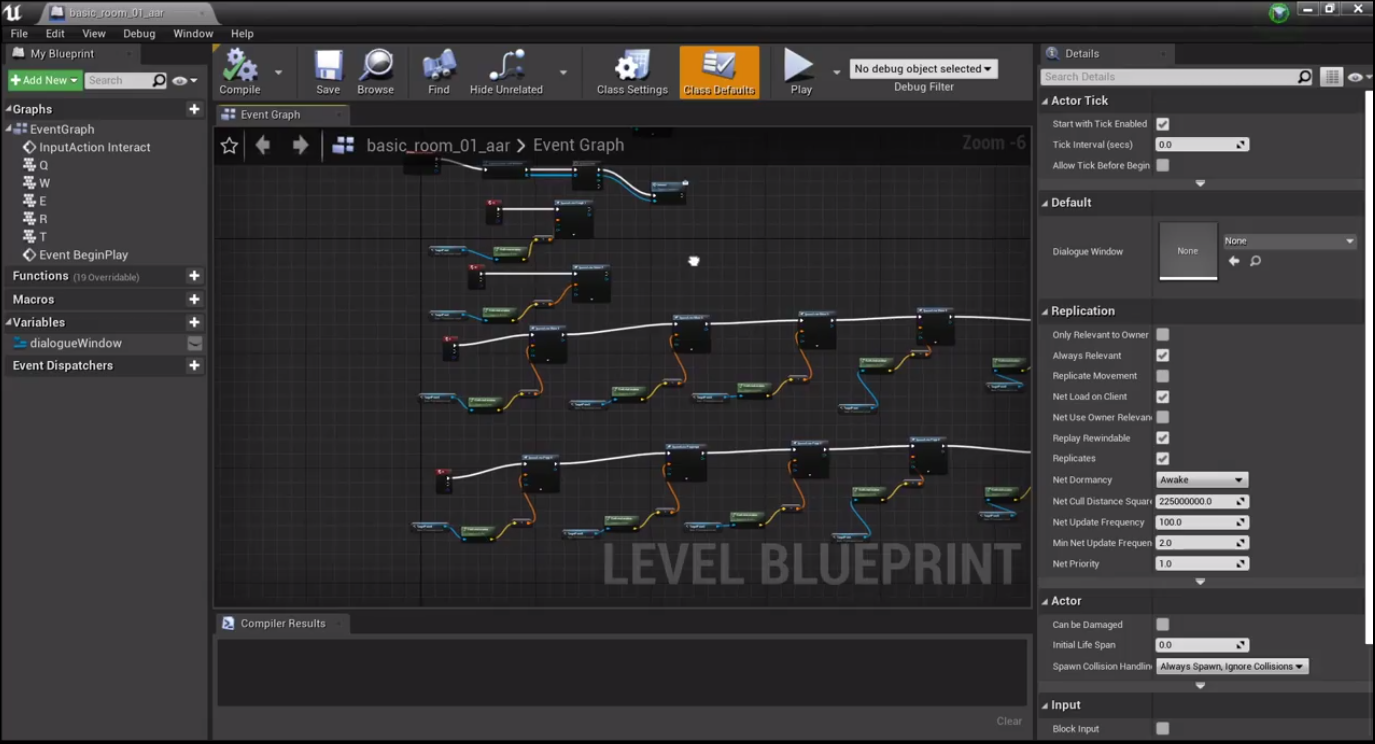
Task: Browse to Dialogue Window asset magnifier
Action: (x=1256, y=261)
